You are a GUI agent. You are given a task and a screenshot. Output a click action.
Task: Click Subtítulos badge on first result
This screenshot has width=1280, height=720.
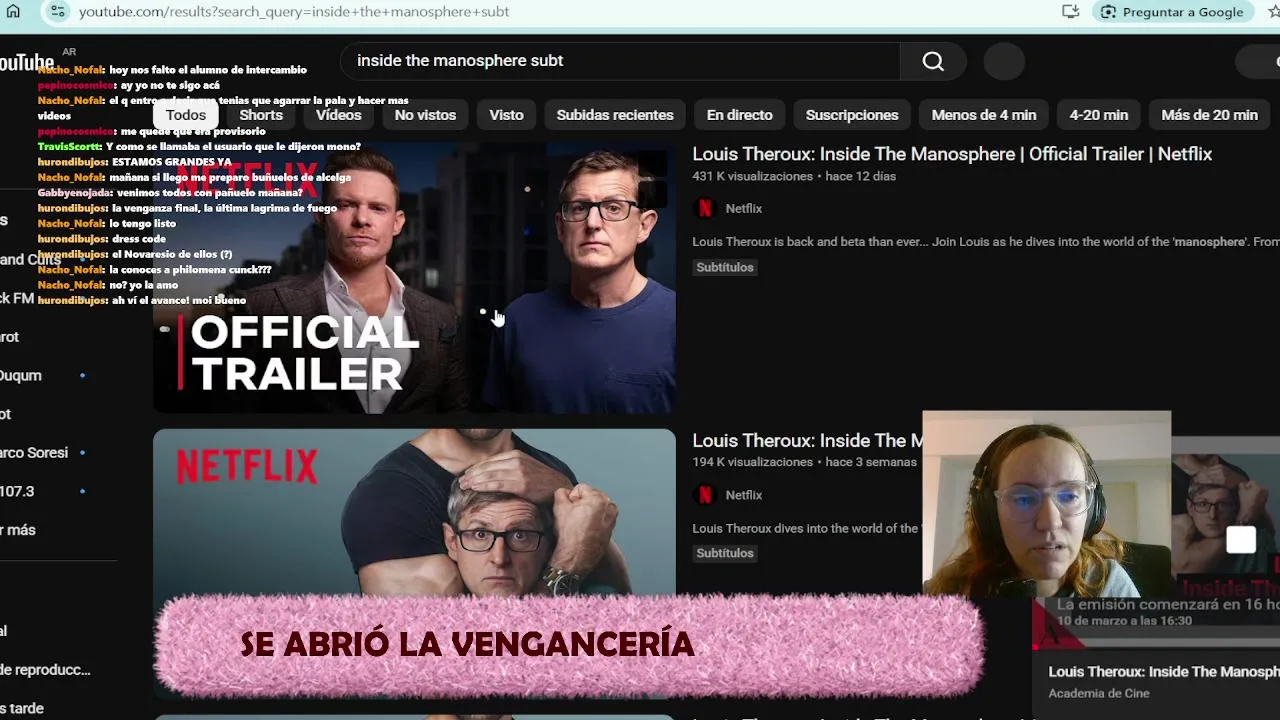point(725,267)
